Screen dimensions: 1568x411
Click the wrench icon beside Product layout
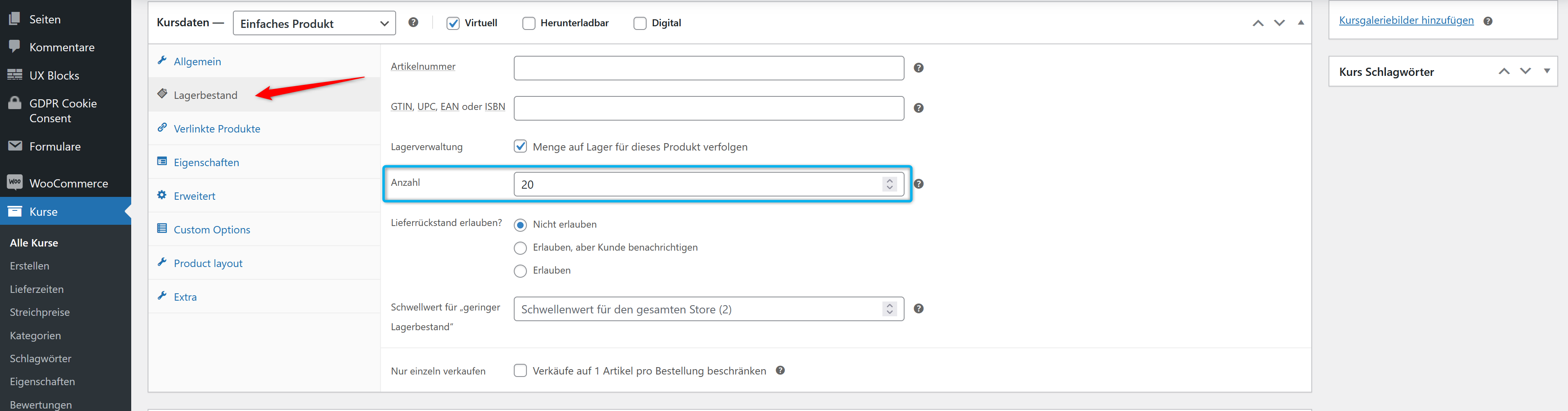pos(162,262)
